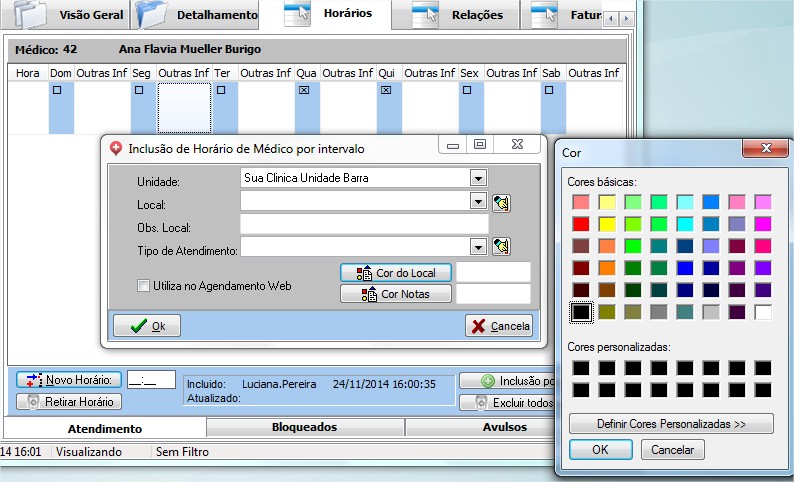Click the lookup icon beside Local field

pyautogui.click(x=501, y=202)
